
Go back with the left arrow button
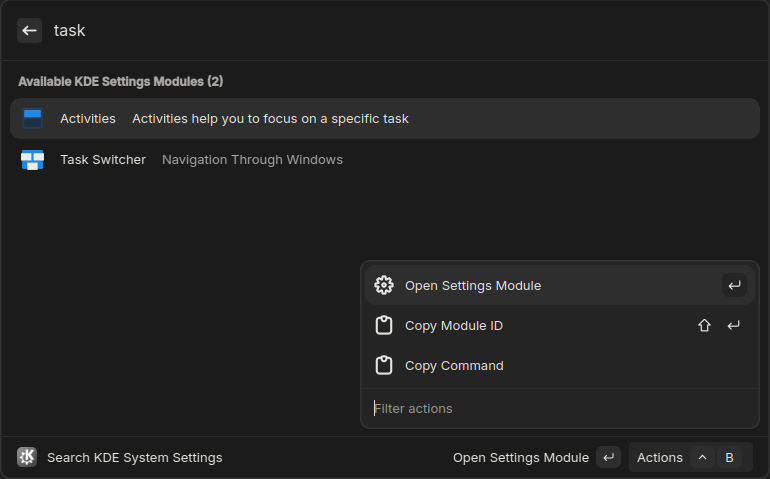tap(29, 30)
